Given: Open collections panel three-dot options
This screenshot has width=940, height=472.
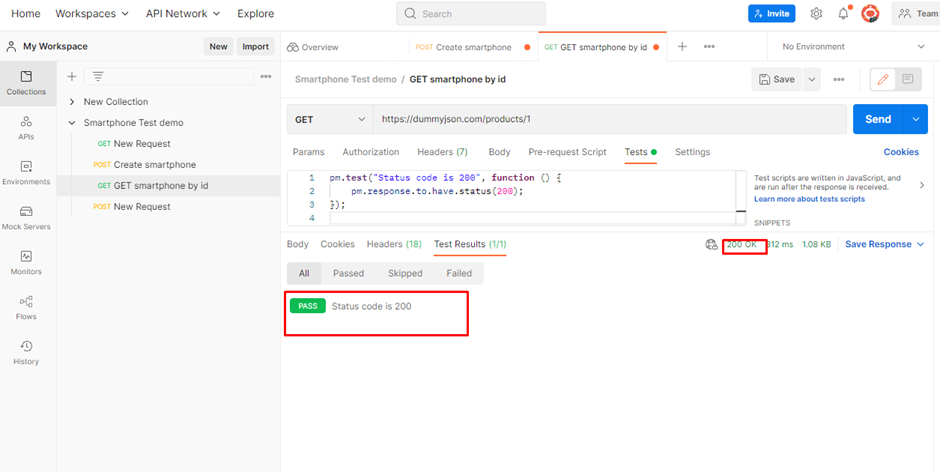Looking at the screenshot, I should pos(266,76).
